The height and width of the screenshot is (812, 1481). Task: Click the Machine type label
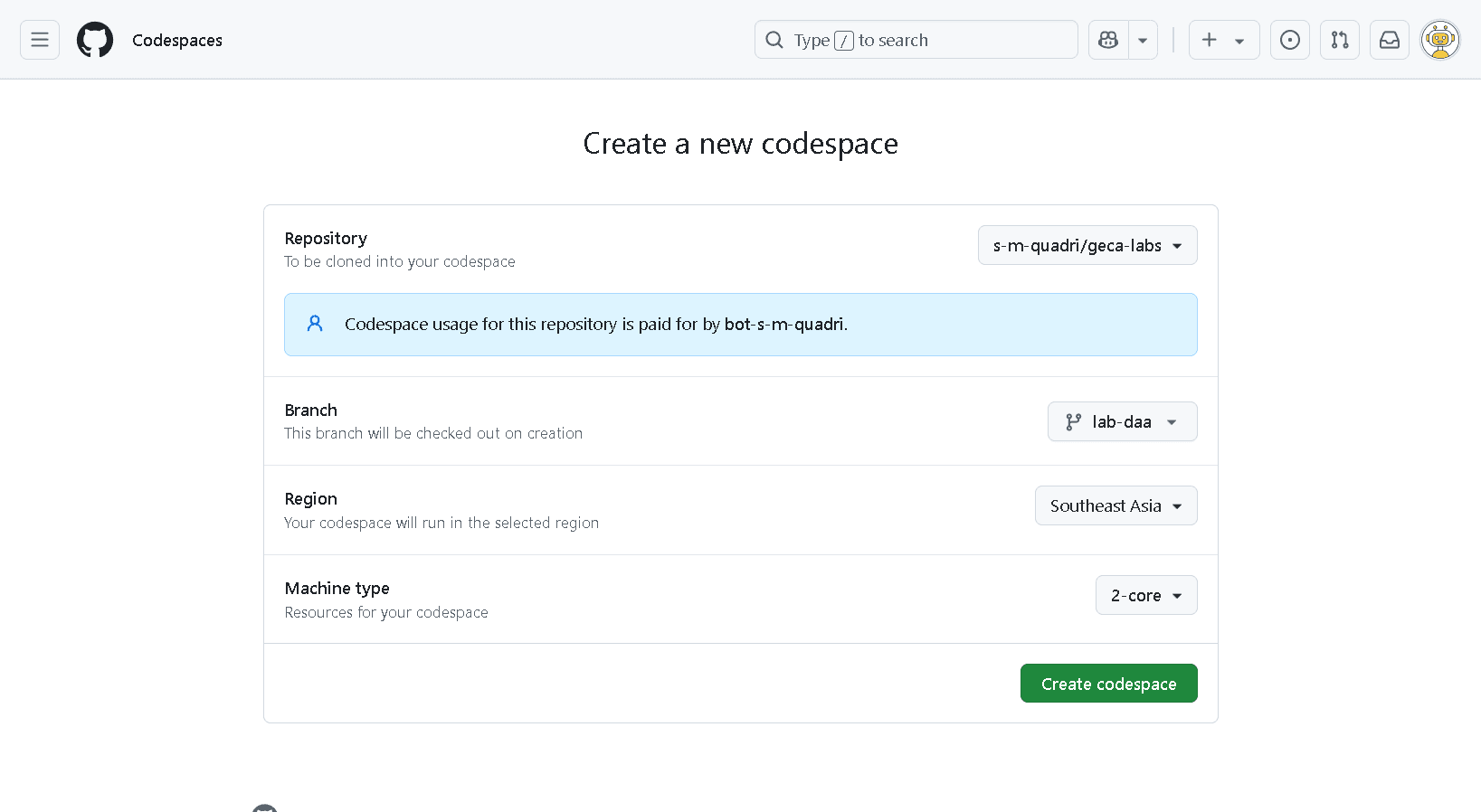337,588
